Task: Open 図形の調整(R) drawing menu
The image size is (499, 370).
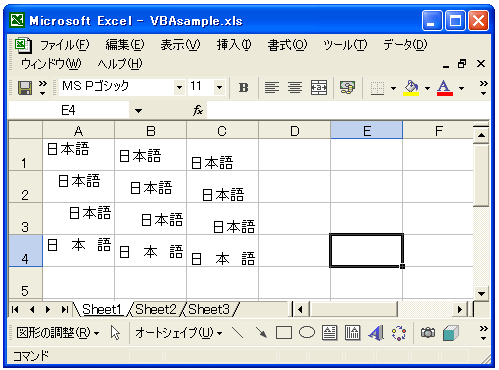Action: tap(58, 333)
